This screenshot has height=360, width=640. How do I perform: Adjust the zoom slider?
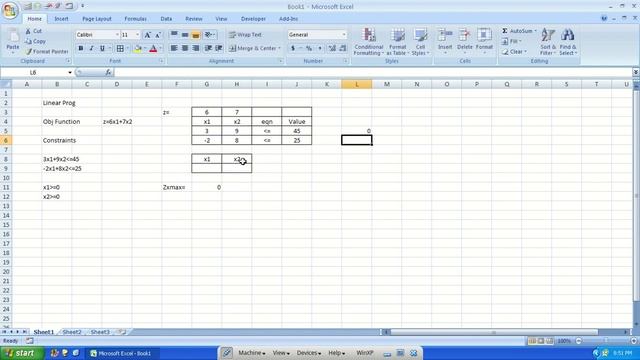coord(606,341)
